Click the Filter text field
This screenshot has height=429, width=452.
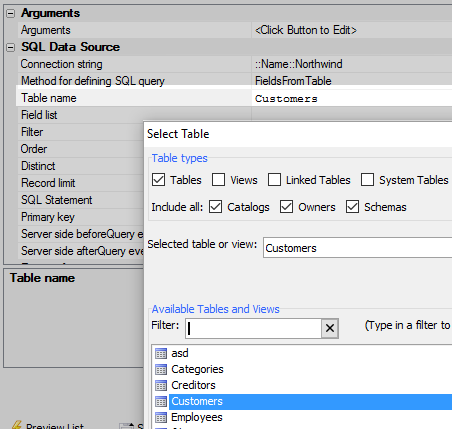253,328
